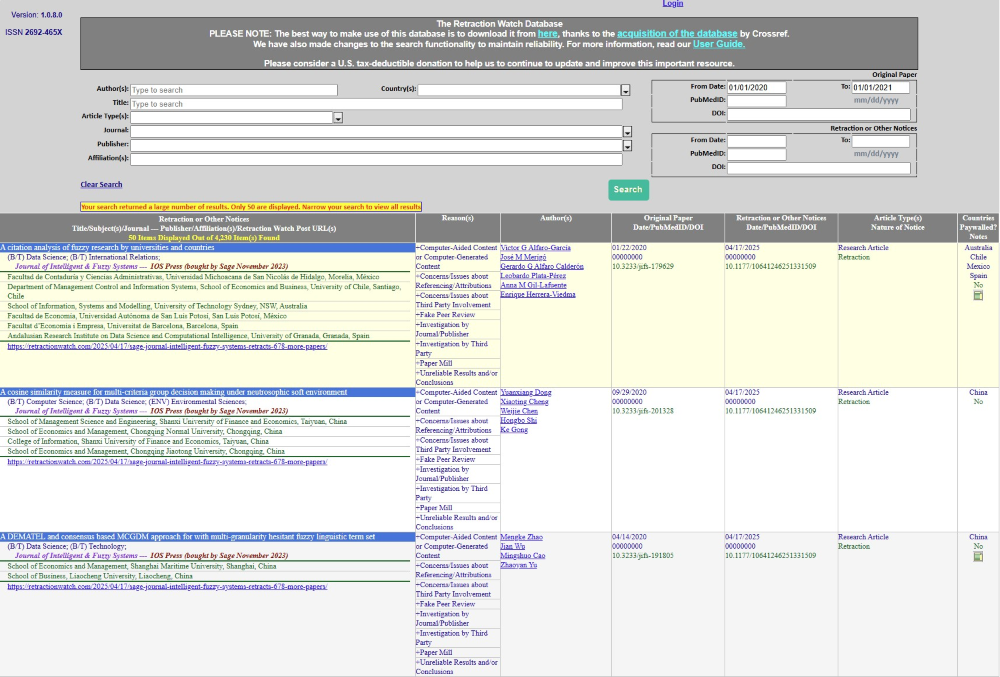Click DOI 10.3233/jifs-191805
1000x677 pixels.
tap(642, 556)
